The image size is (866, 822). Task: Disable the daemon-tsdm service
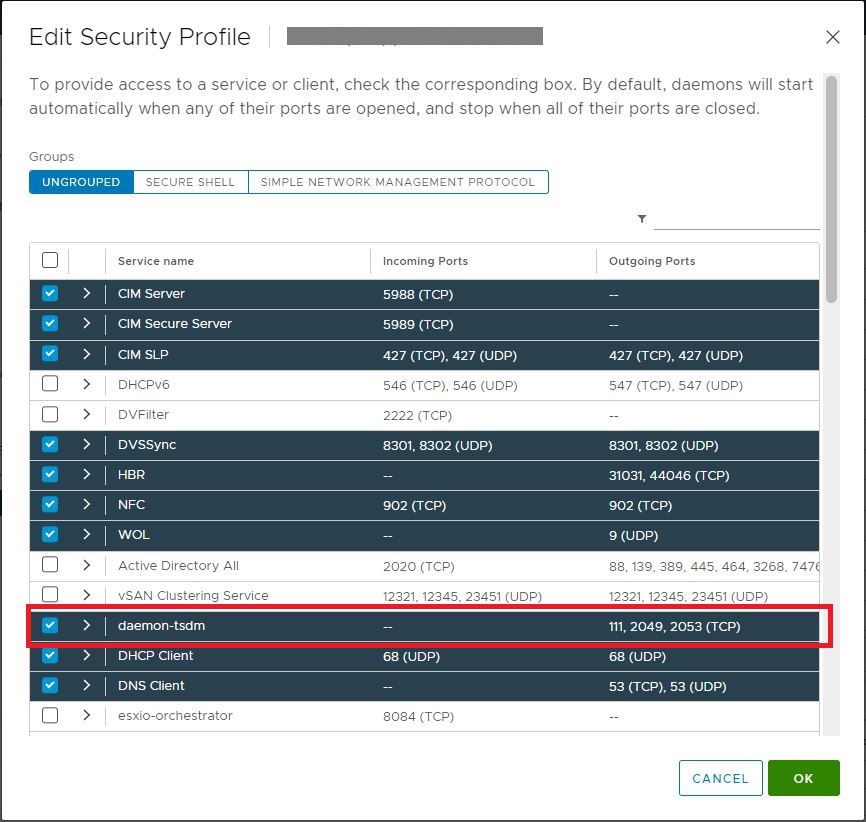click(50, 624)
